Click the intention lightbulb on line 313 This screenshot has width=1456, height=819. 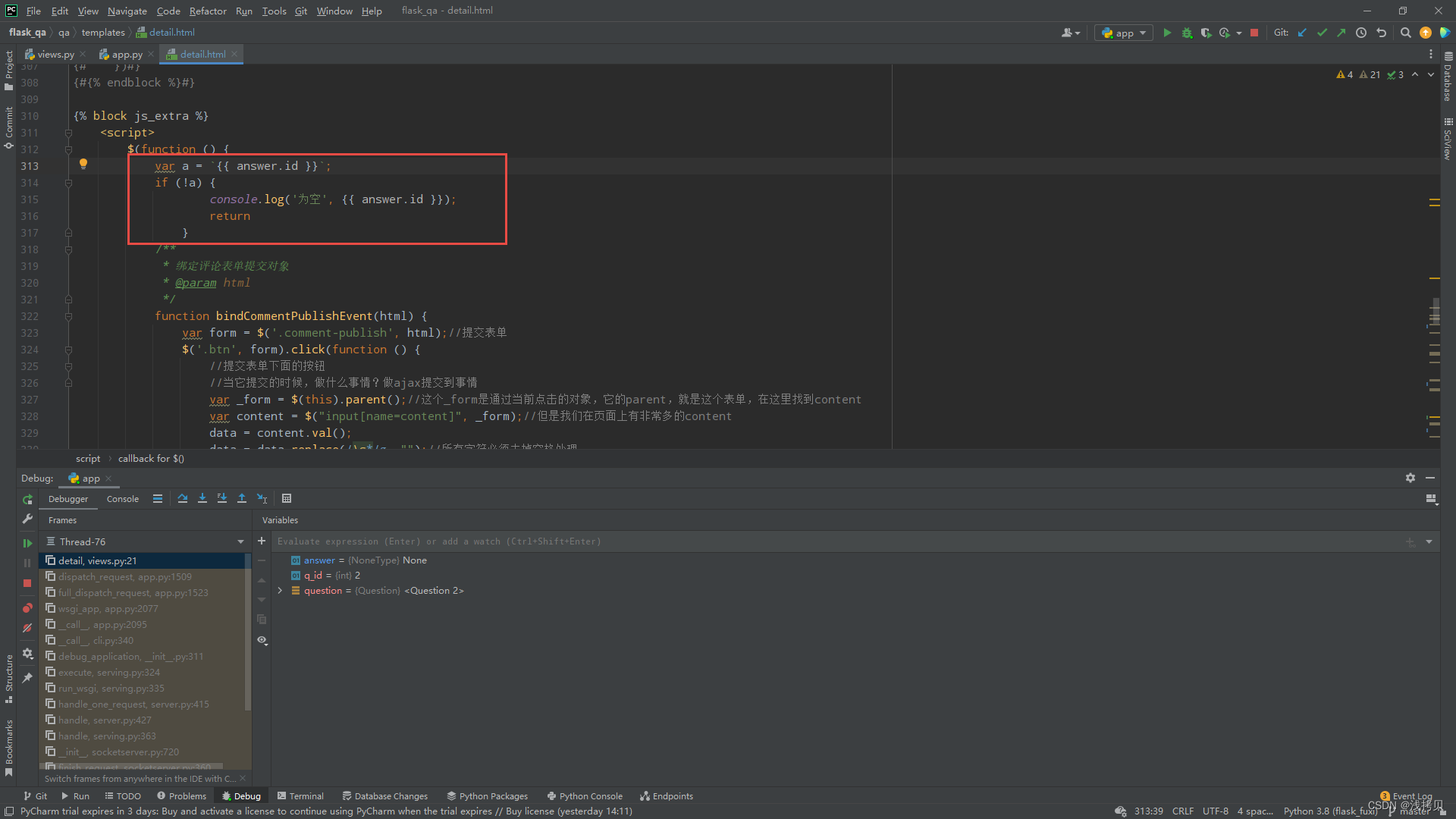(83, 164)
